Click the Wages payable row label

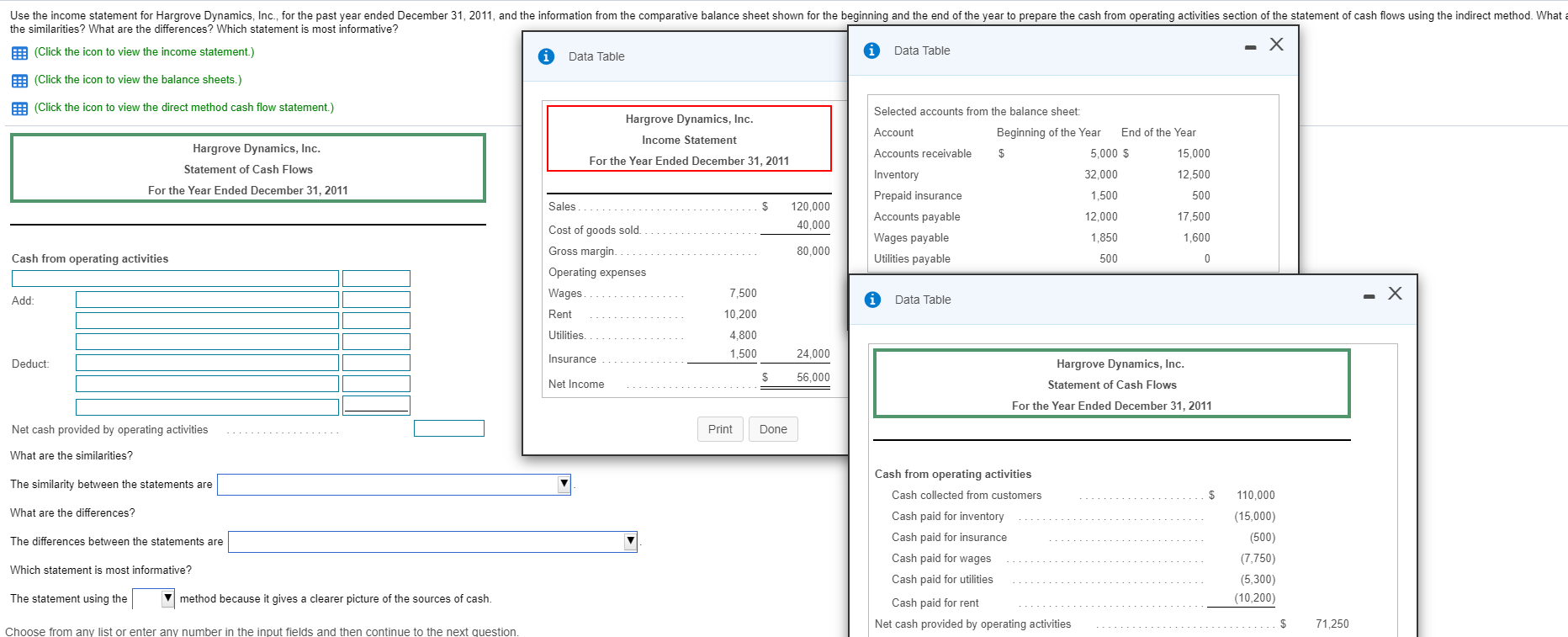pyautogui.click(x=911, y=238)
